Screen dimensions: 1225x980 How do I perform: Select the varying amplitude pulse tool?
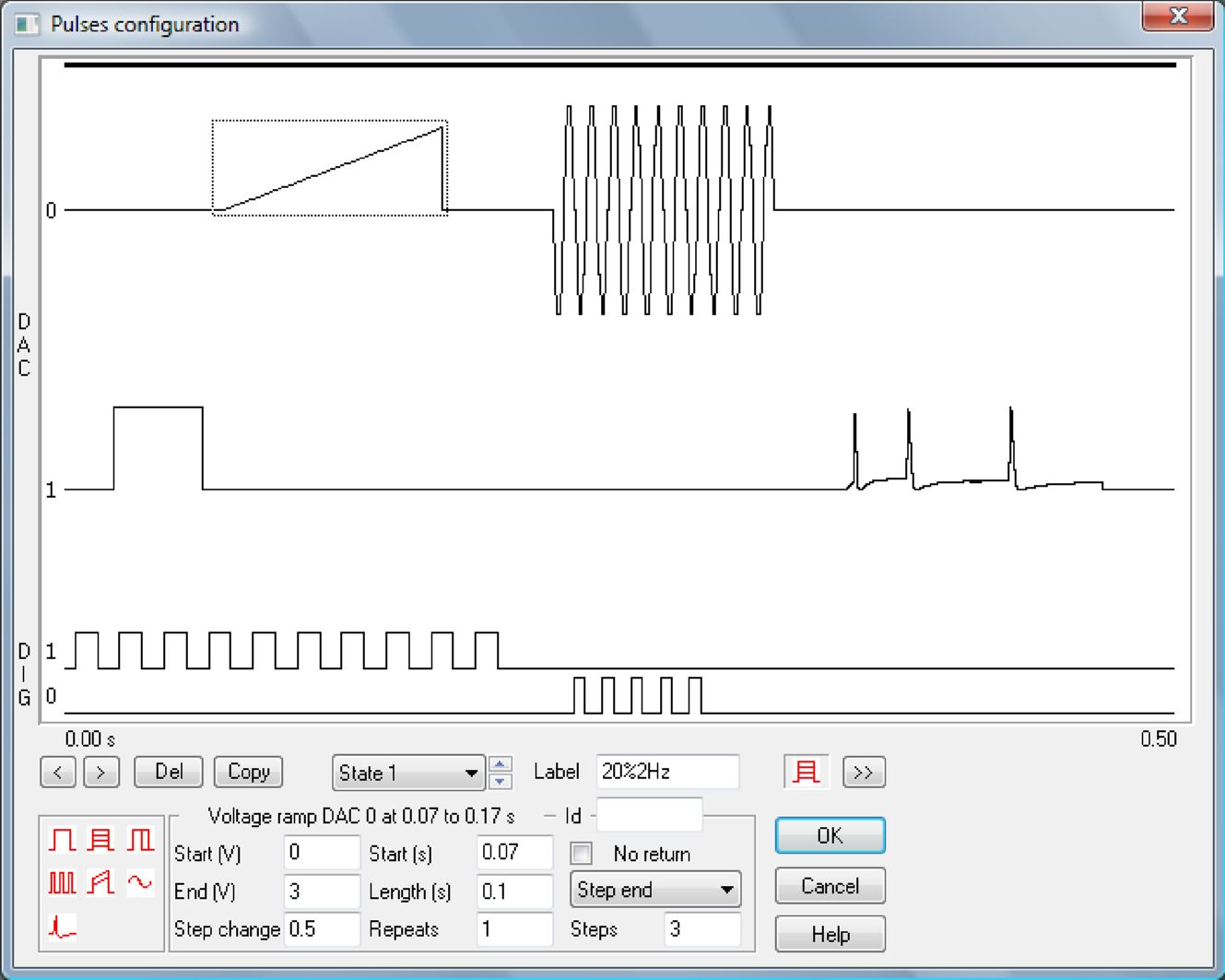[101, 840]
